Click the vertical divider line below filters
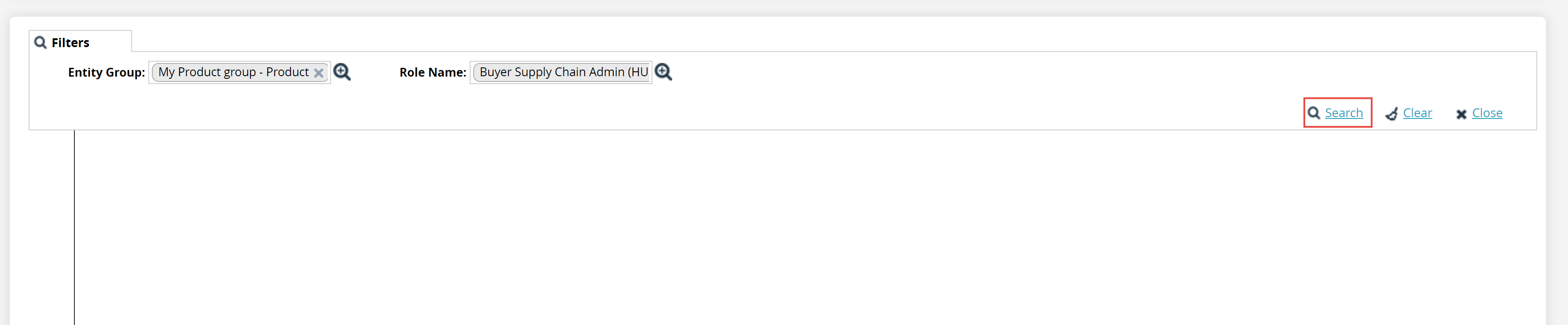Image resolution: width=1568 pixels, height=325 pixels. [74, 231]
